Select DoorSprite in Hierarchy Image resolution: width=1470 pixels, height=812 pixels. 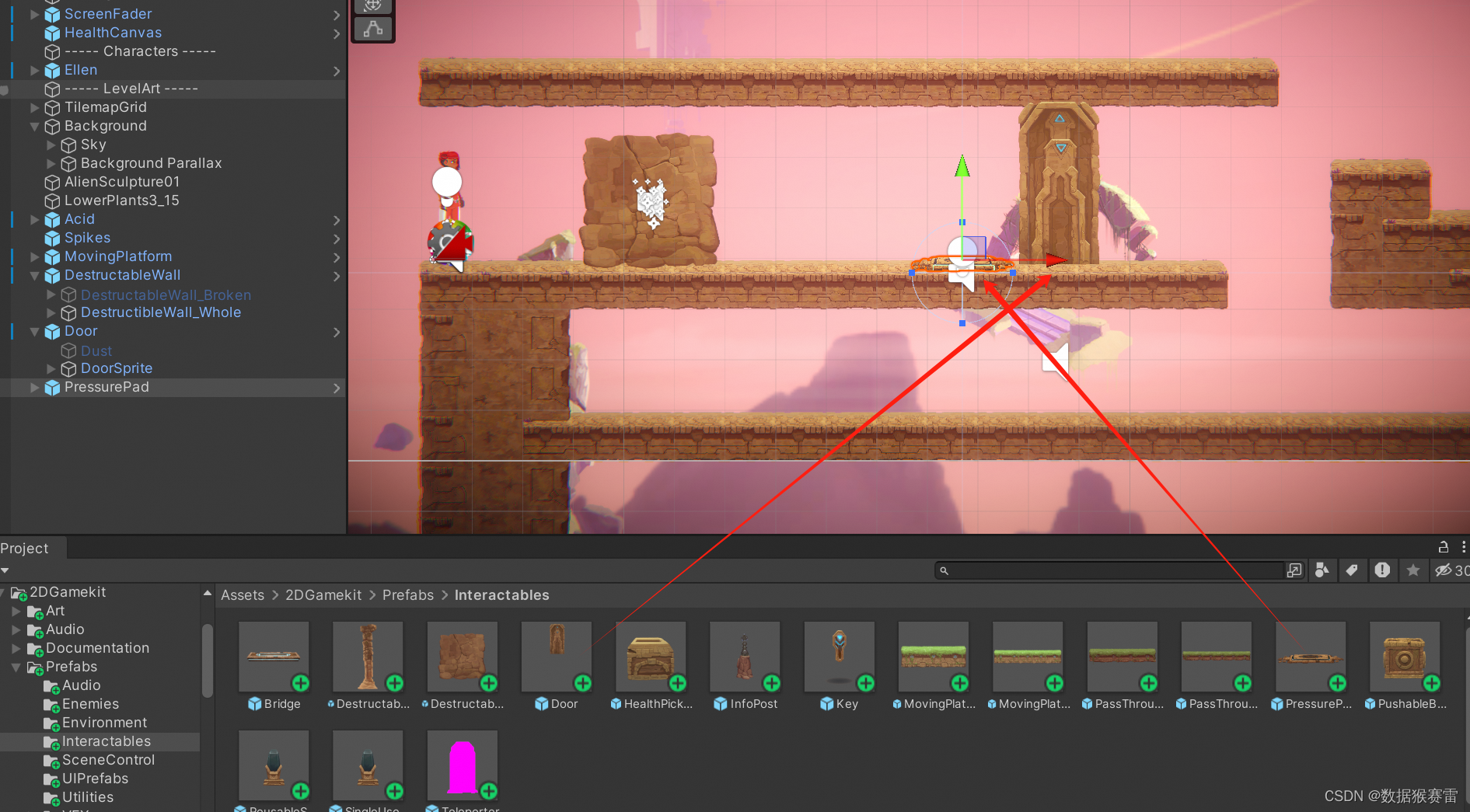coord(117,368)
